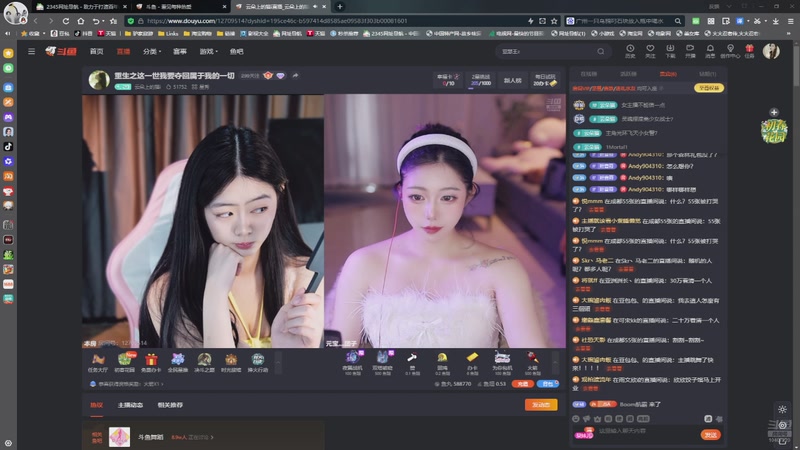The image size is (800, 450).
Task: Expand the 斗鱼舞蹈 row arrow
Action: click(x=212, y=437)
